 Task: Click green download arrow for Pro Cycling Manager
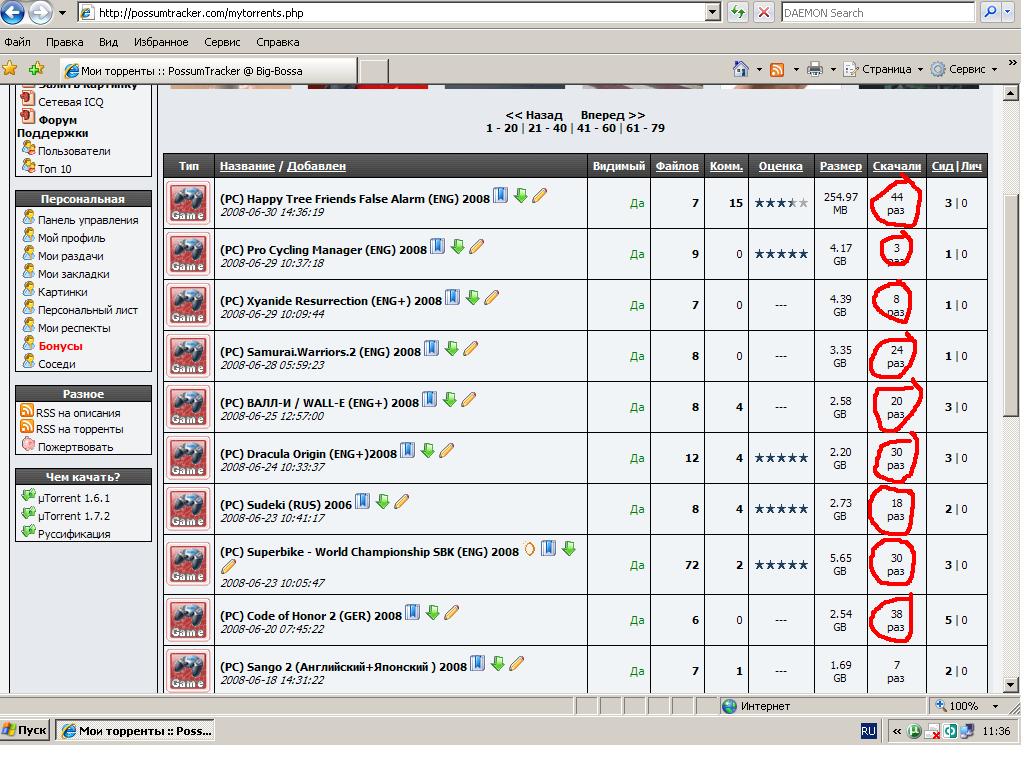click(x=458, y=246)
